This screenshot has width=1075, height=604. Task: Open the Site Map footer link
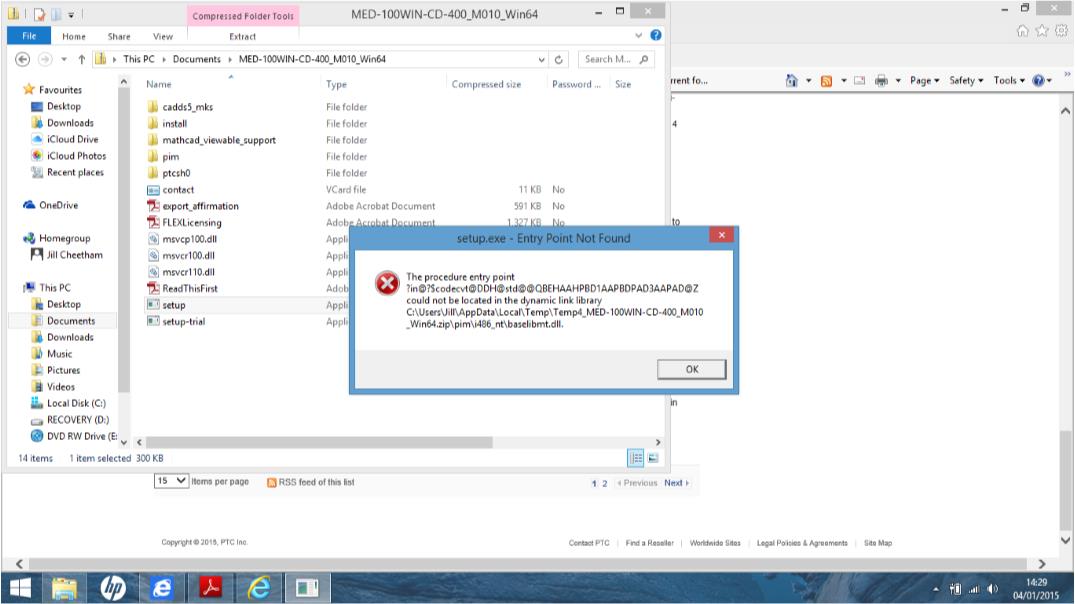pyautogui.click(x=878, y=543)
